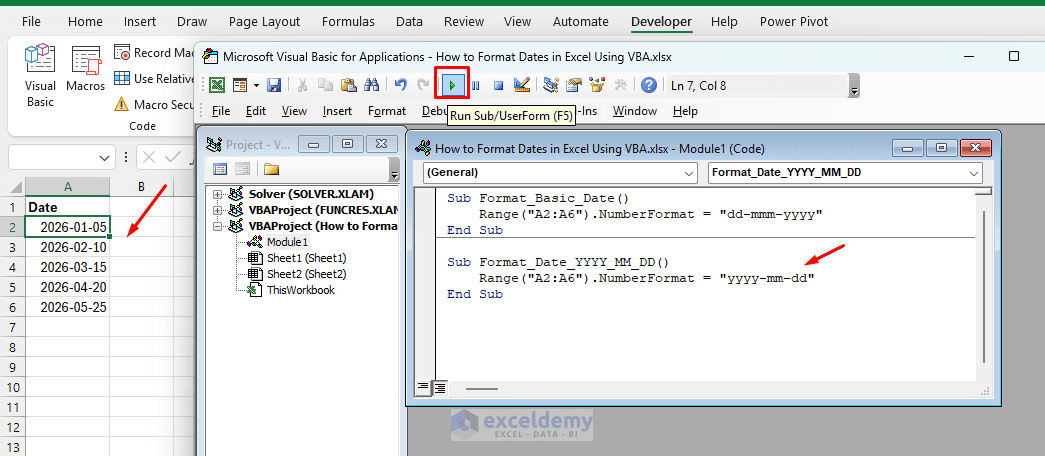The image size is (1045, 456).
Task: Click the Redo arrow in VBA toolbar
Action: click(423, 85)
